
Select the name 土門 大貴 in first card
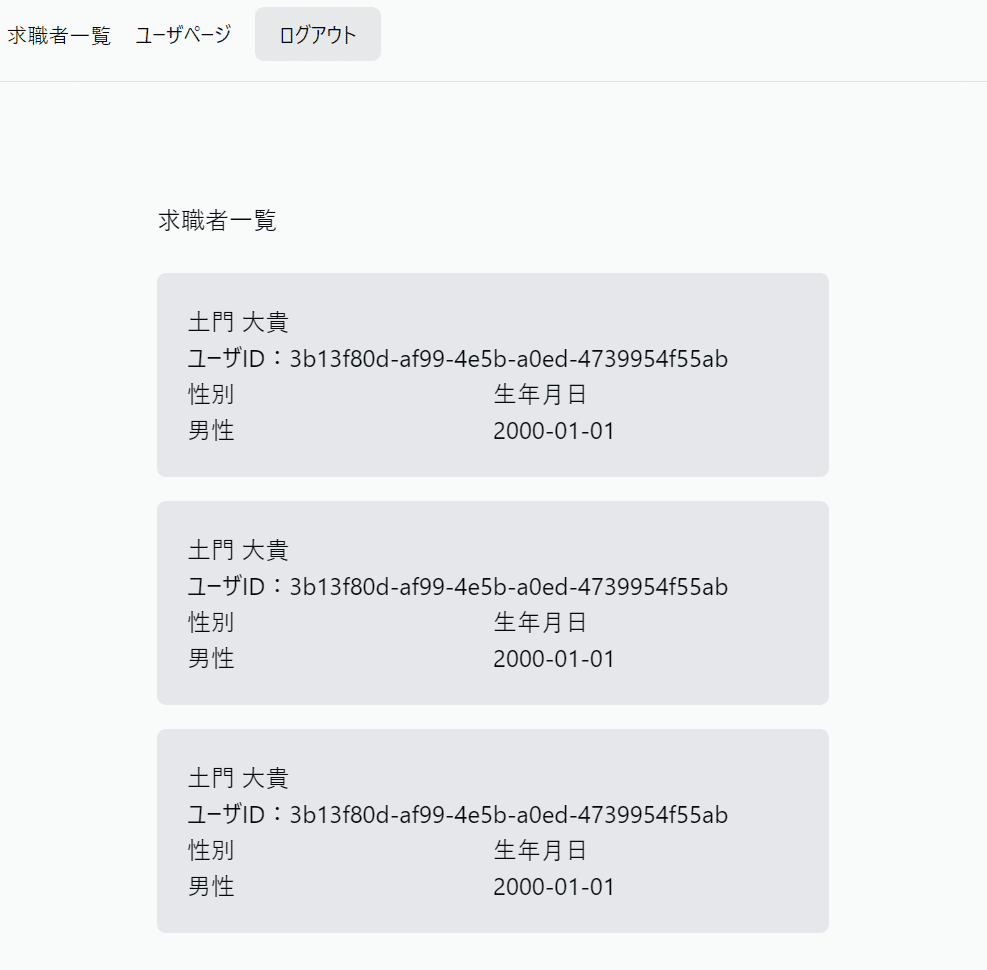click(x=238, y=323)
